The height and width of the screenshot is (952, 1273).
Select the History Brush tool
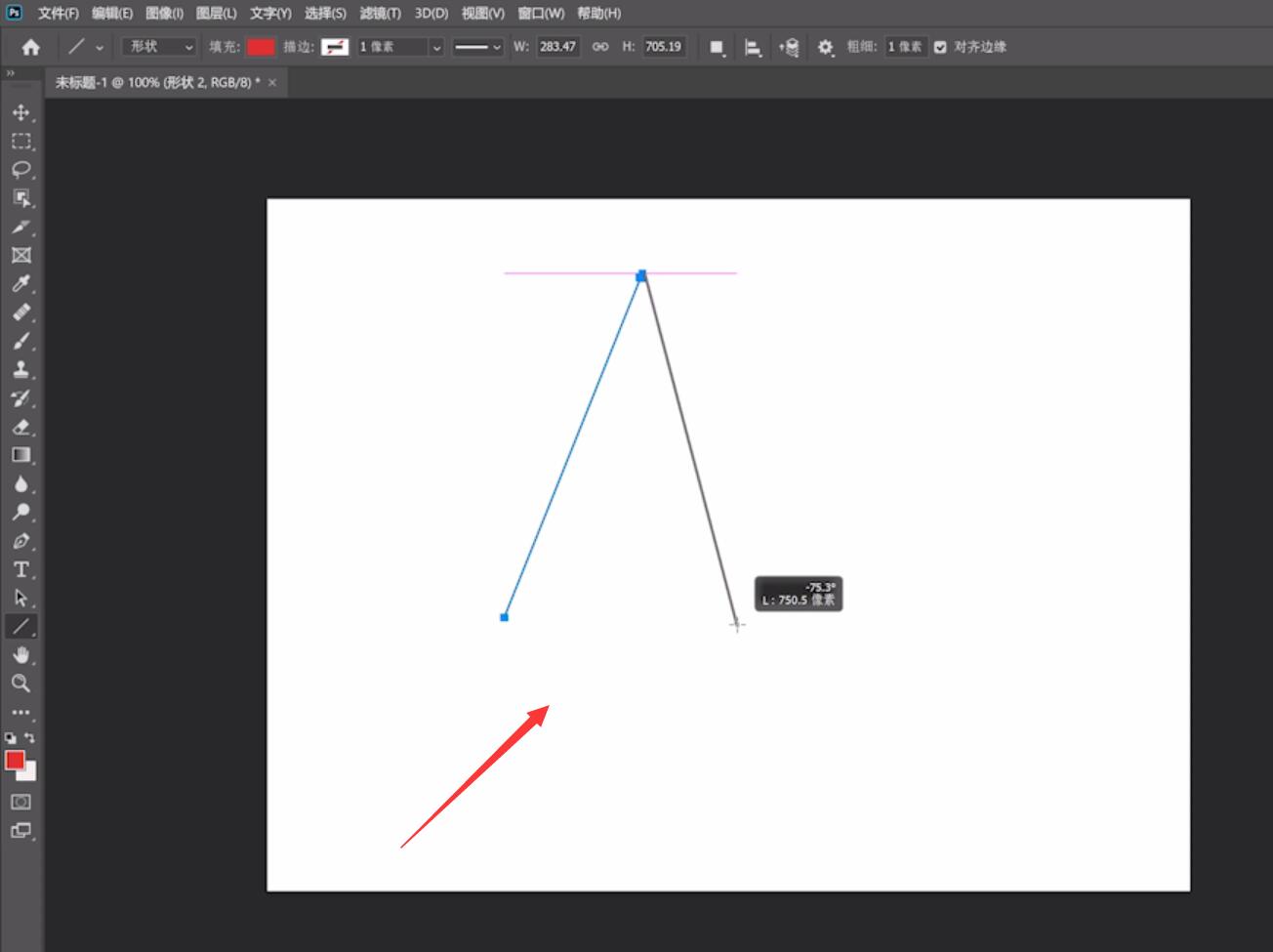[x=21, y=398]
